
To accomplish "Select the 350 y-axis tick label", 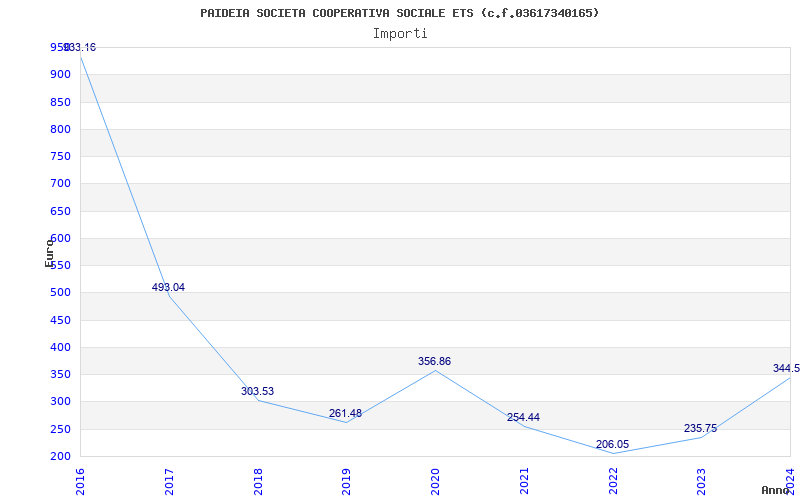I will click(60, 374).
